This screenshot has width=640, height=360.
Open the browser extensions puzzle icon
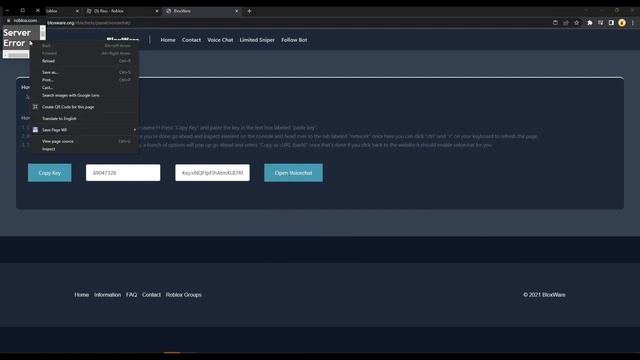589,23
